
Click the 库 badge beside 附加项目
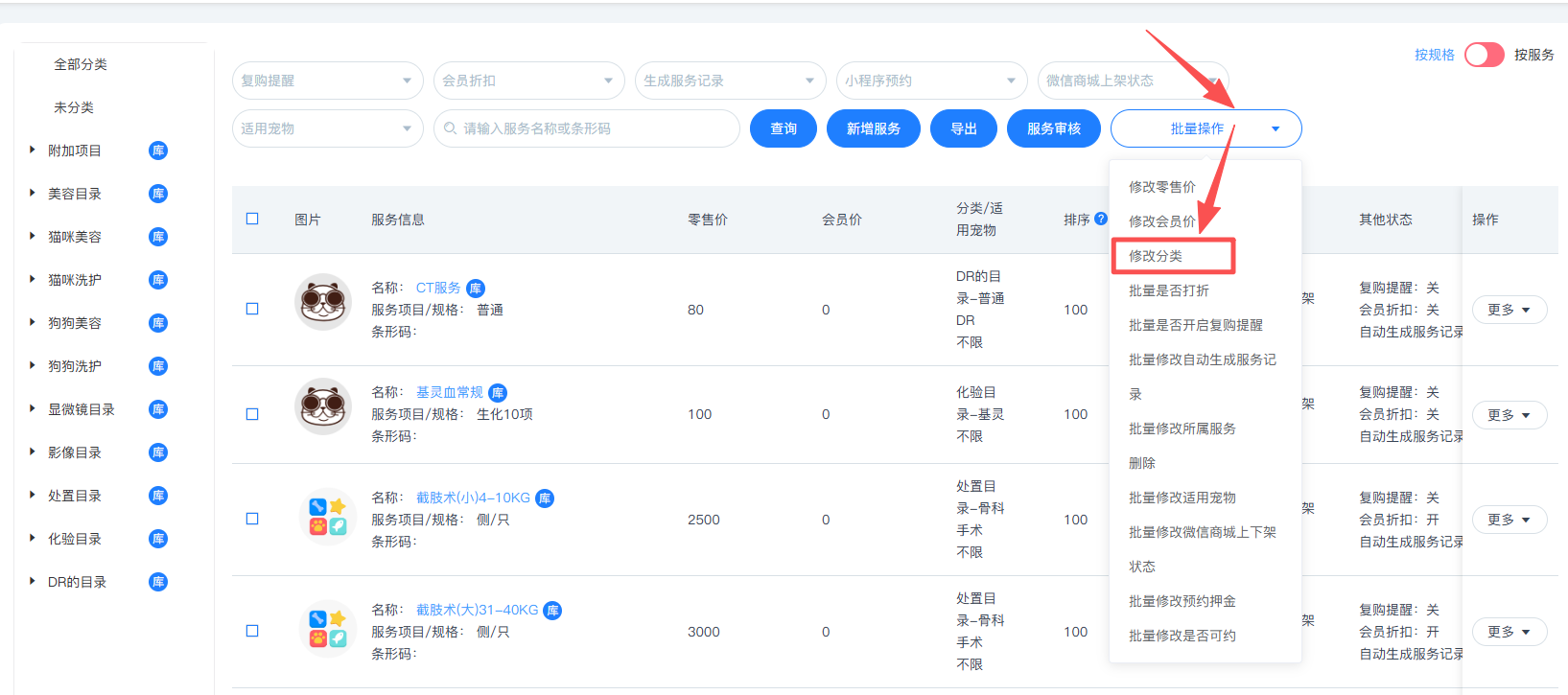coord(158,151)
